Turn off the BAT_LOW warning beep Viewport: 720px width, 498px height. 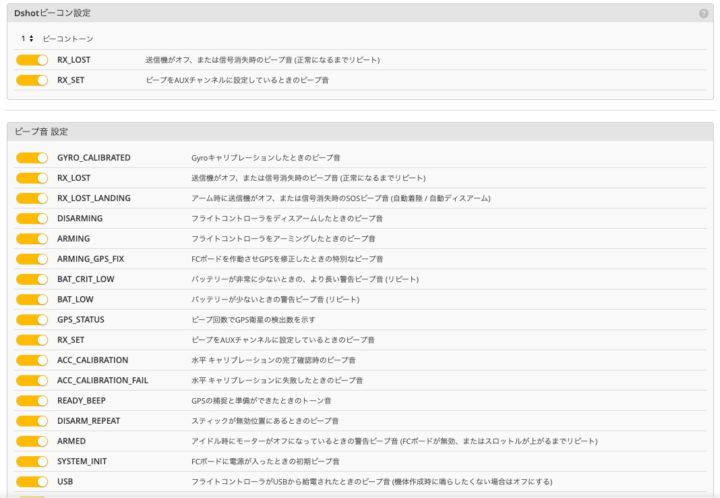(32, 299)
